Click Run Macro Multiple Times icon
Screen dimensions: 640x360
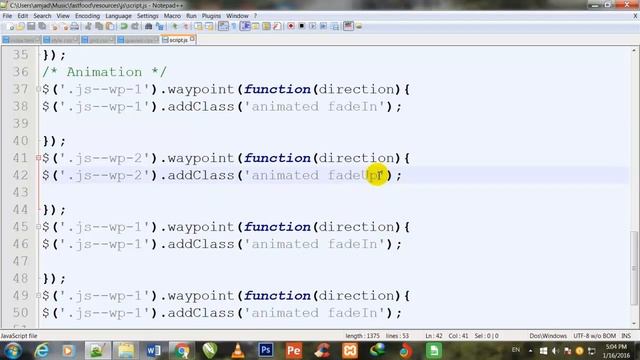[323, 27]
